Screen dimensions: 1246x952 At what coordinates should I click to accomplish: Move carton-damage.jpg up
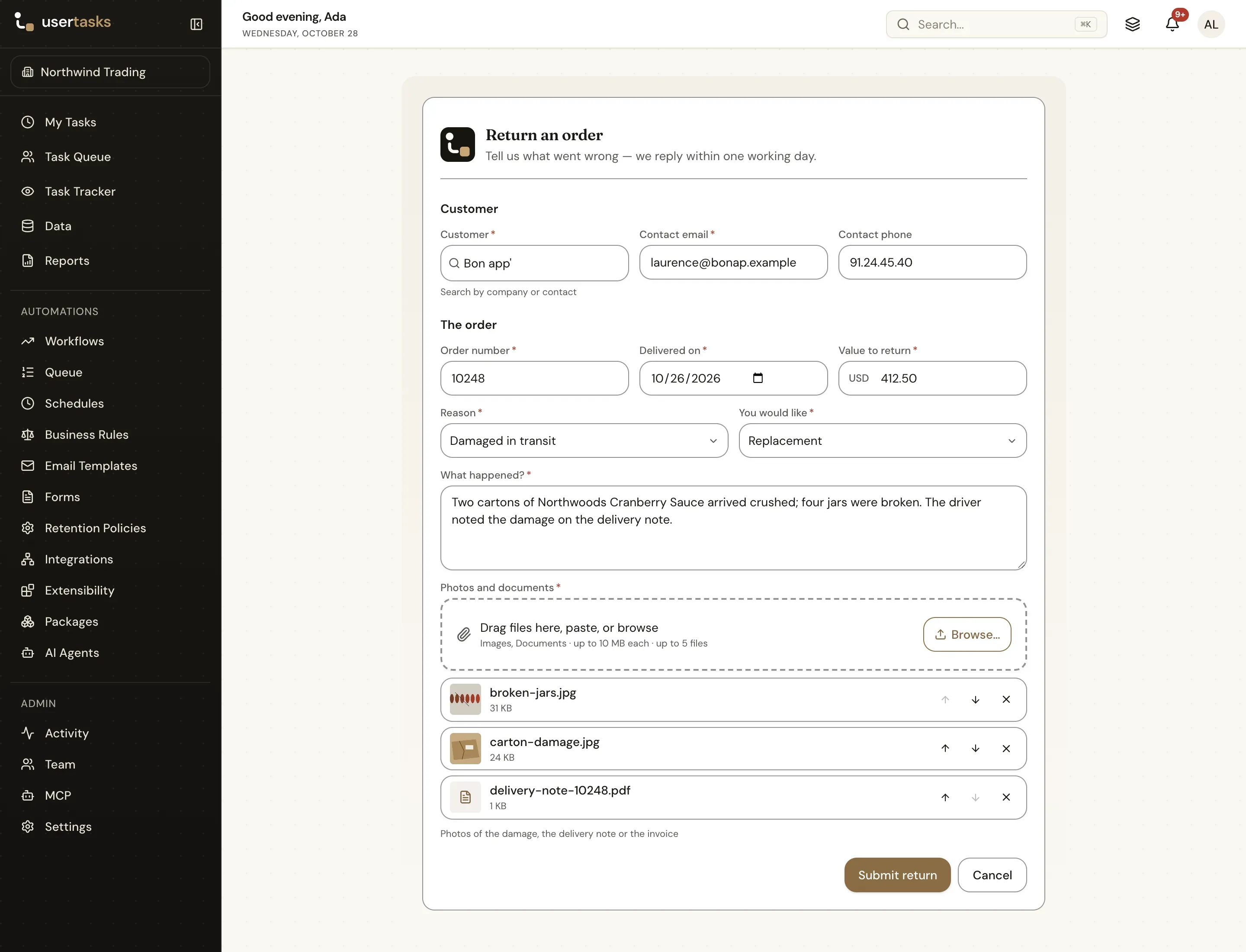(944, 748)
